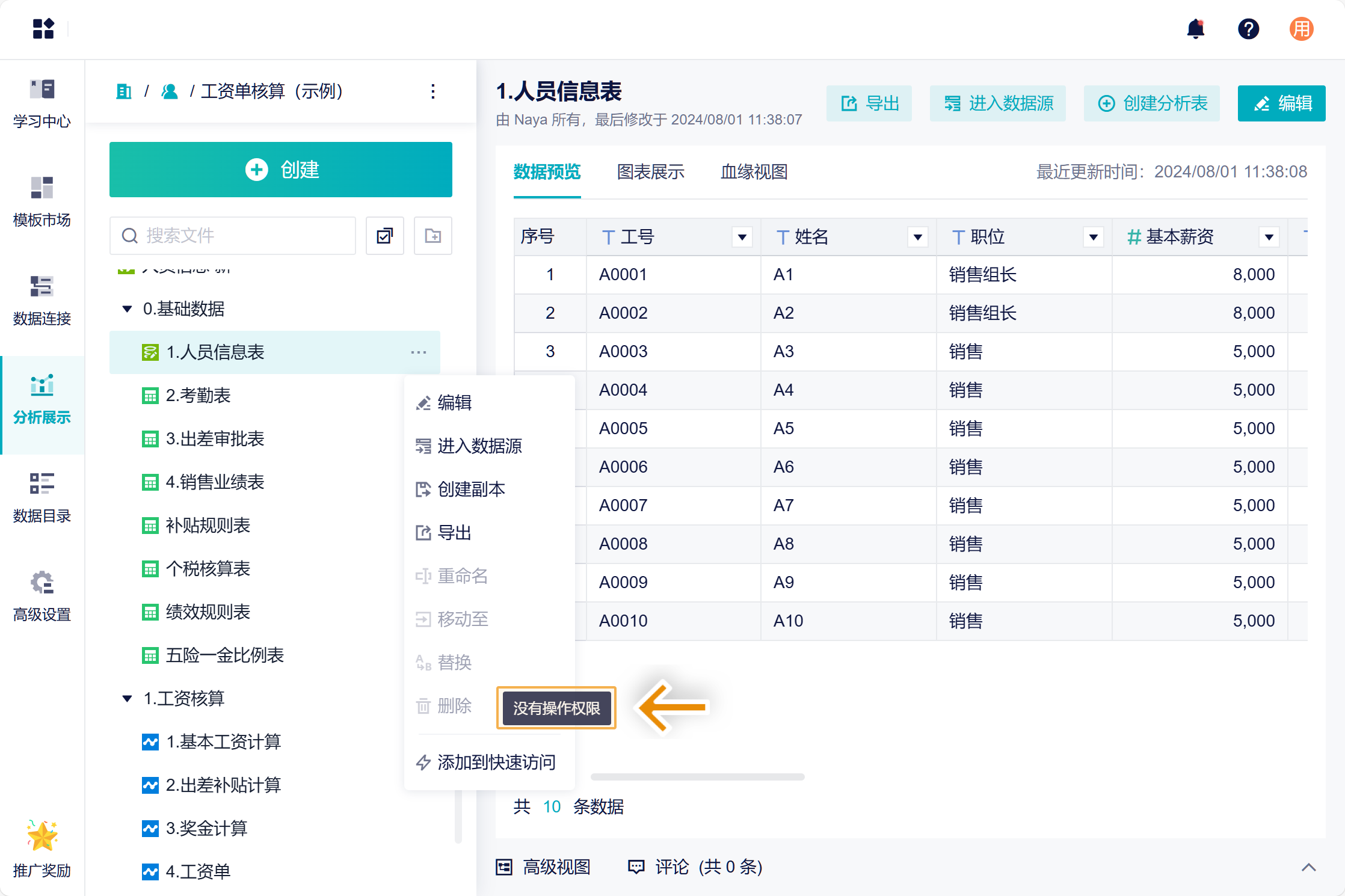Viewport: 1345px width, 896px height.
Task: Choose 创建副本 from the context menu
Action: pos(471,489)
